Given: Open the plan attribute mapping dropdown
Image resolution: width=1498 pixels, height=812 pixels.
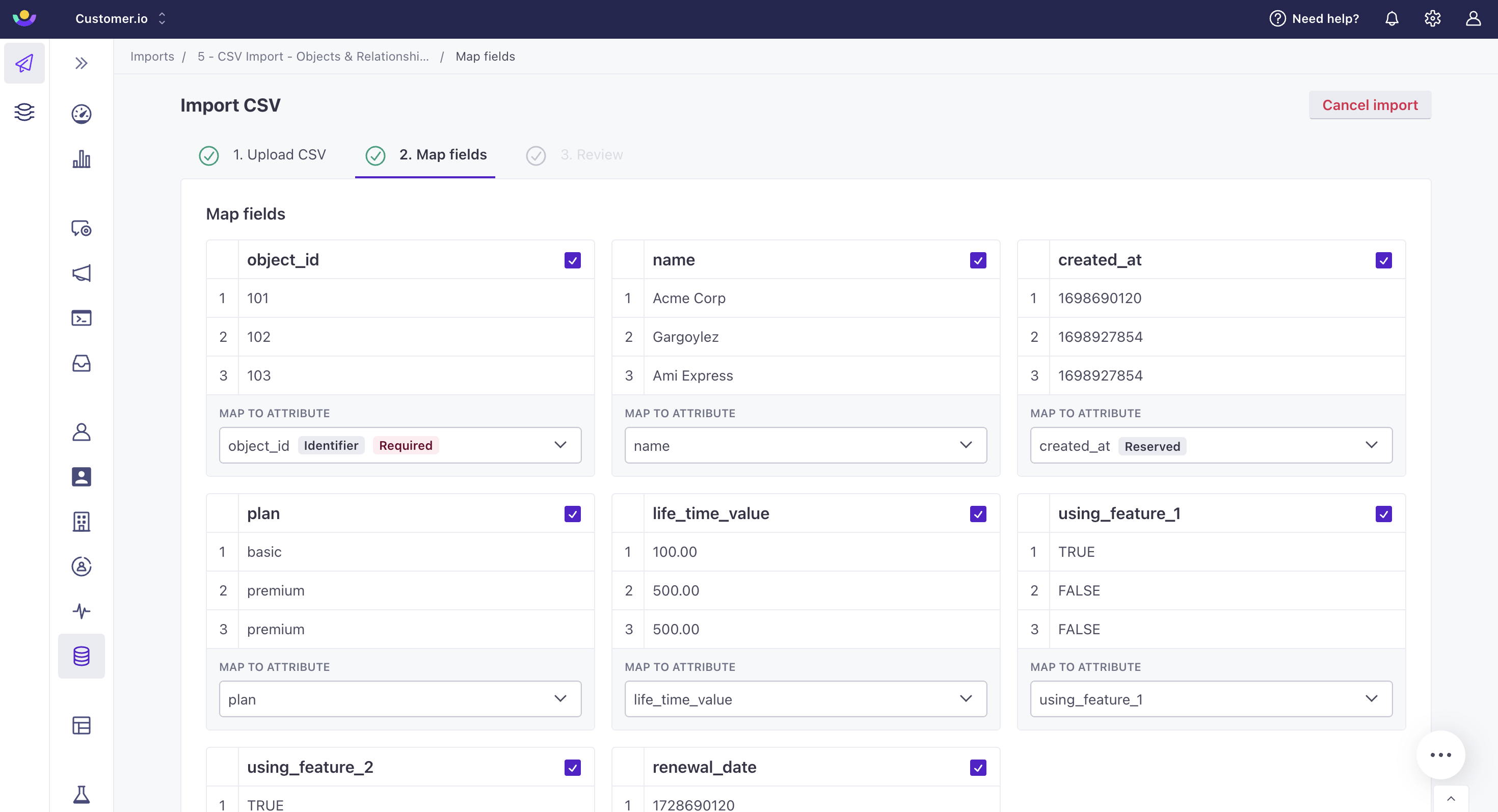Looking at the screenshot, I should click(400, 699).
